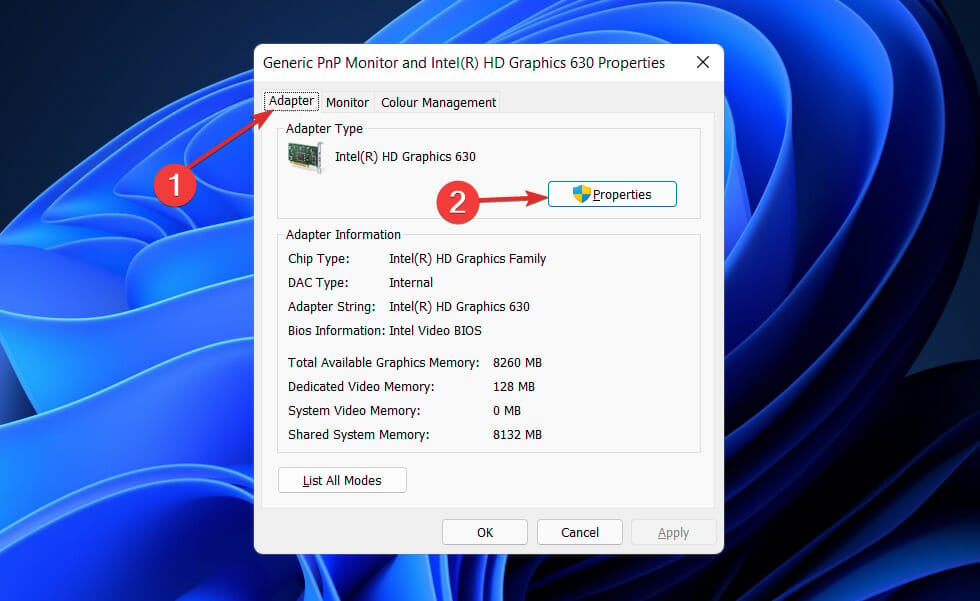
Task: Click the Bios Information Intel Video BIOS text
Action: [436, 330]
